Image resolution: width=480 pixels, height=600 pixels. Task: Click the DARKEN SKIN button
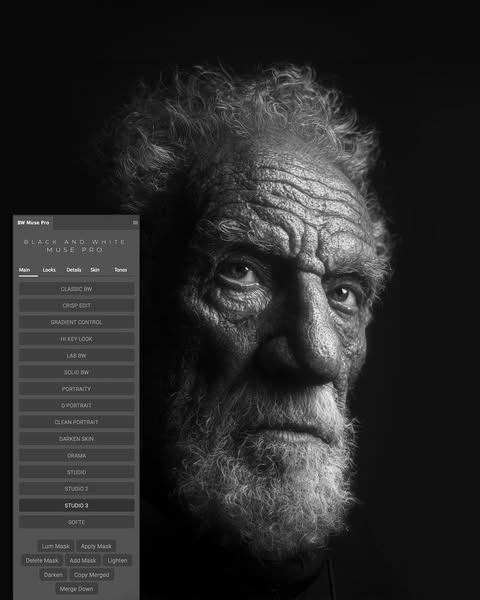[77, 439]
